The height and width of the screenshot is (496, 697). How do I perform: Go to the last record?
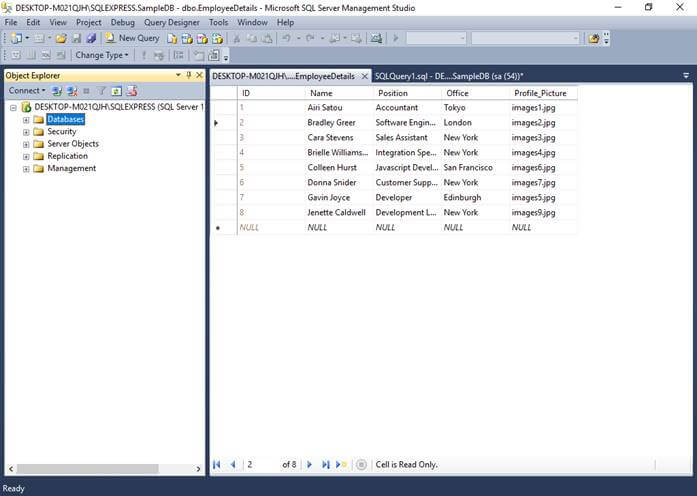point(325,464)
